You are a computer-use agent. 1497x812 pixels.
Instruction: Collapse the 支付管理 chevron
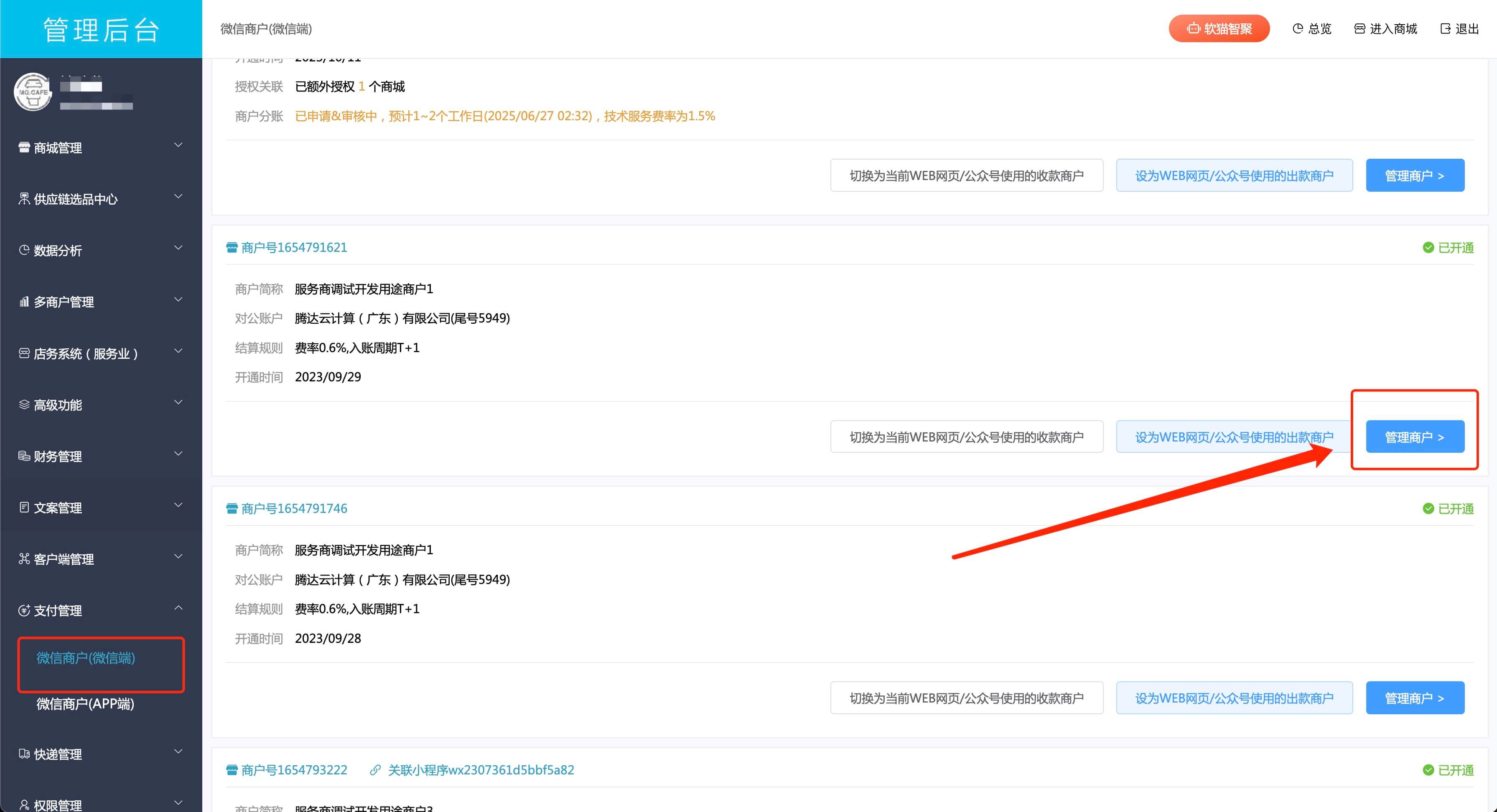point(178,608)
